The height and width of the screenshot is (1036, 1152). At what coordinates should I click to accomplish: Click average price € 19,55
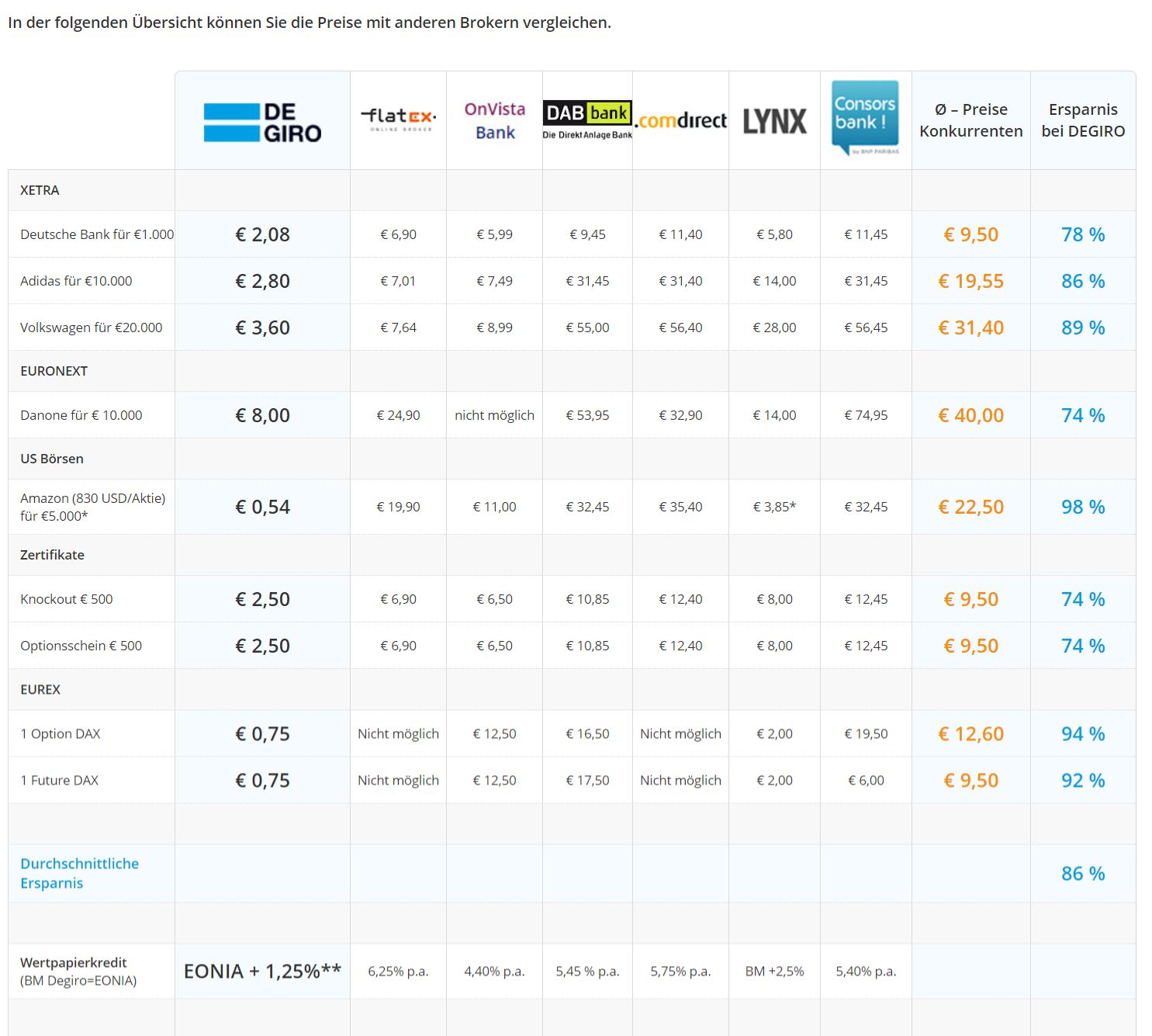970,281
